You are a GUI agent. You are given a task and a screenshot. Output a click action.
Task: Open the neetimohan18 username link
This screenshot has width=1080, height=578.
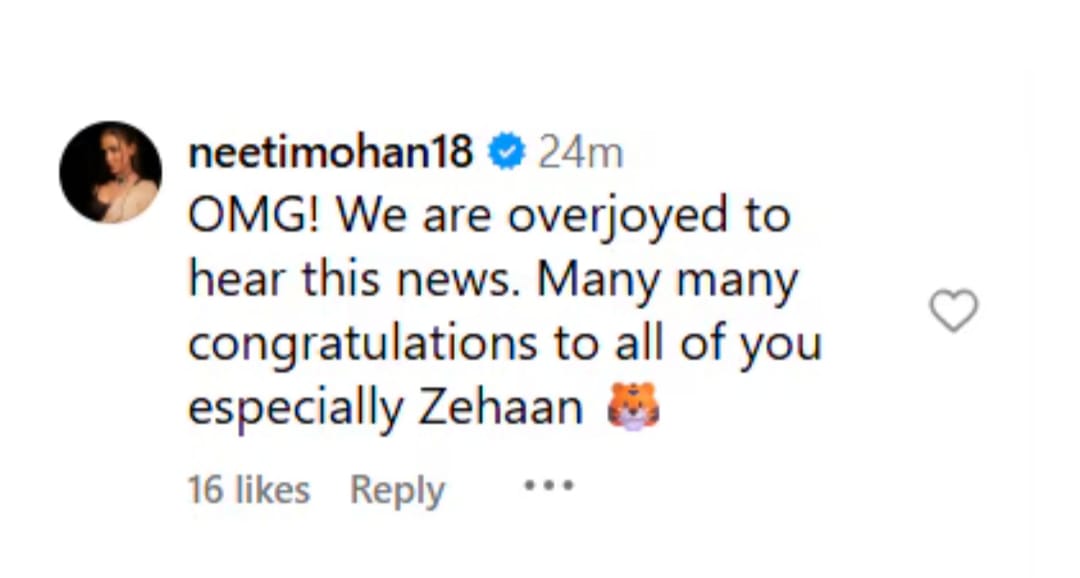click(330, 153)
